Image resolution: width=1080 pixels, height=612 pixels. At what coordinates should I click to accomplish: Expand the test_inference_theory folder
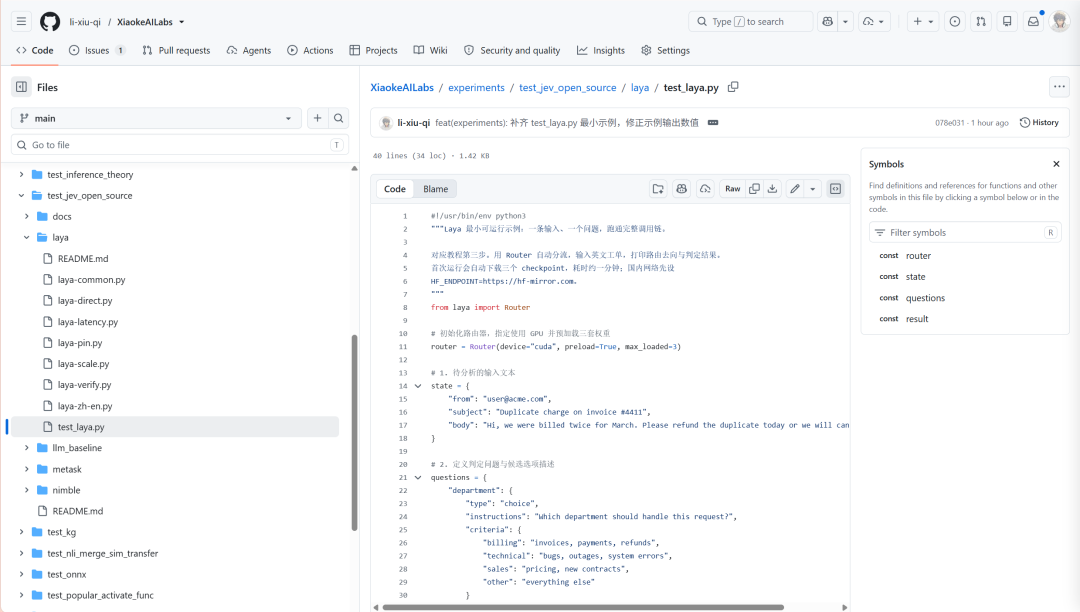(x=21, y=174)
